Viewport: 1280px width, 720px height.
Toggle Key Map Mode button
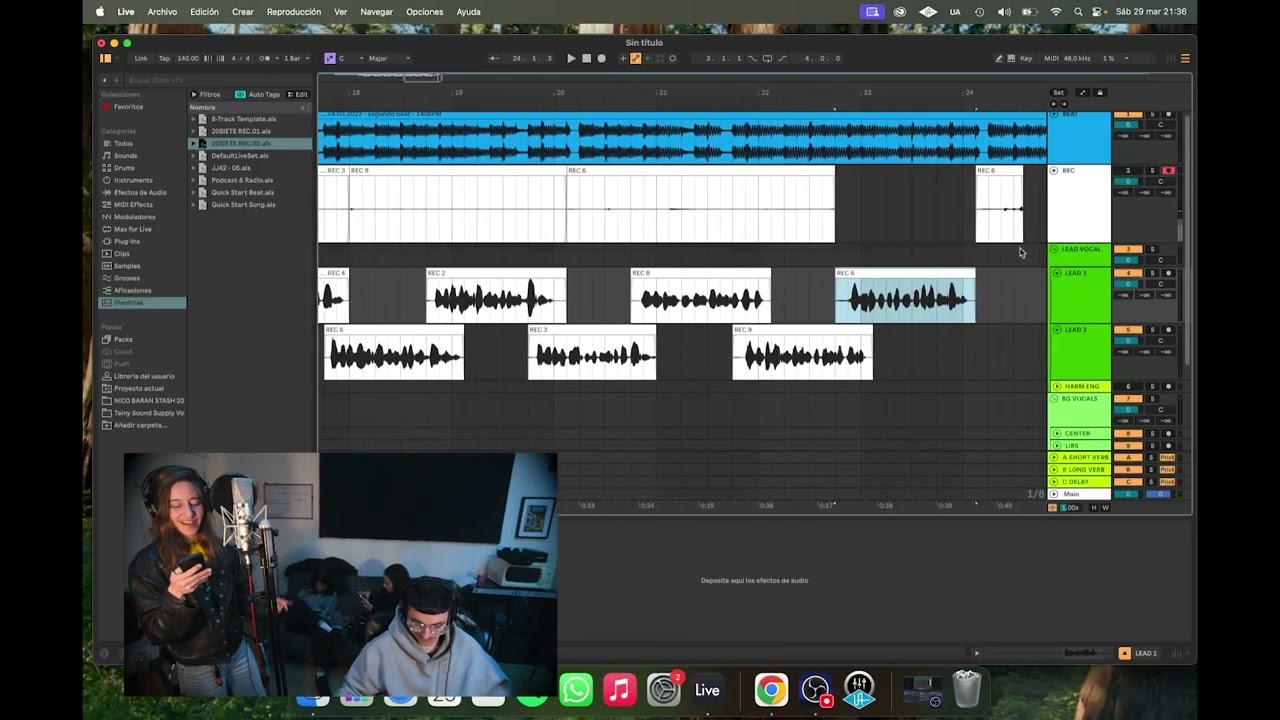1026,58
